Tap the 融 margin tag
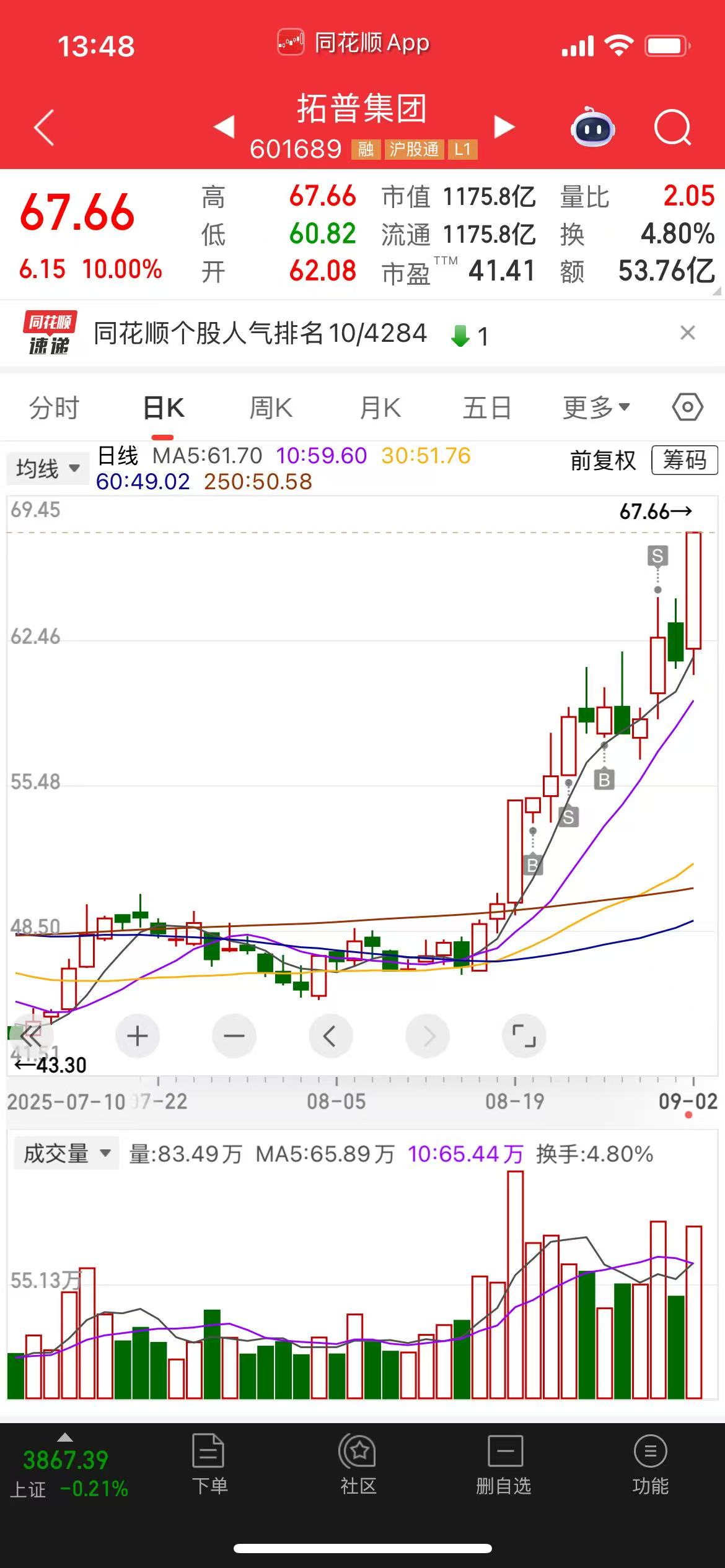The height and width of the screenshot is (1568, 725). (x=366, y=149)
